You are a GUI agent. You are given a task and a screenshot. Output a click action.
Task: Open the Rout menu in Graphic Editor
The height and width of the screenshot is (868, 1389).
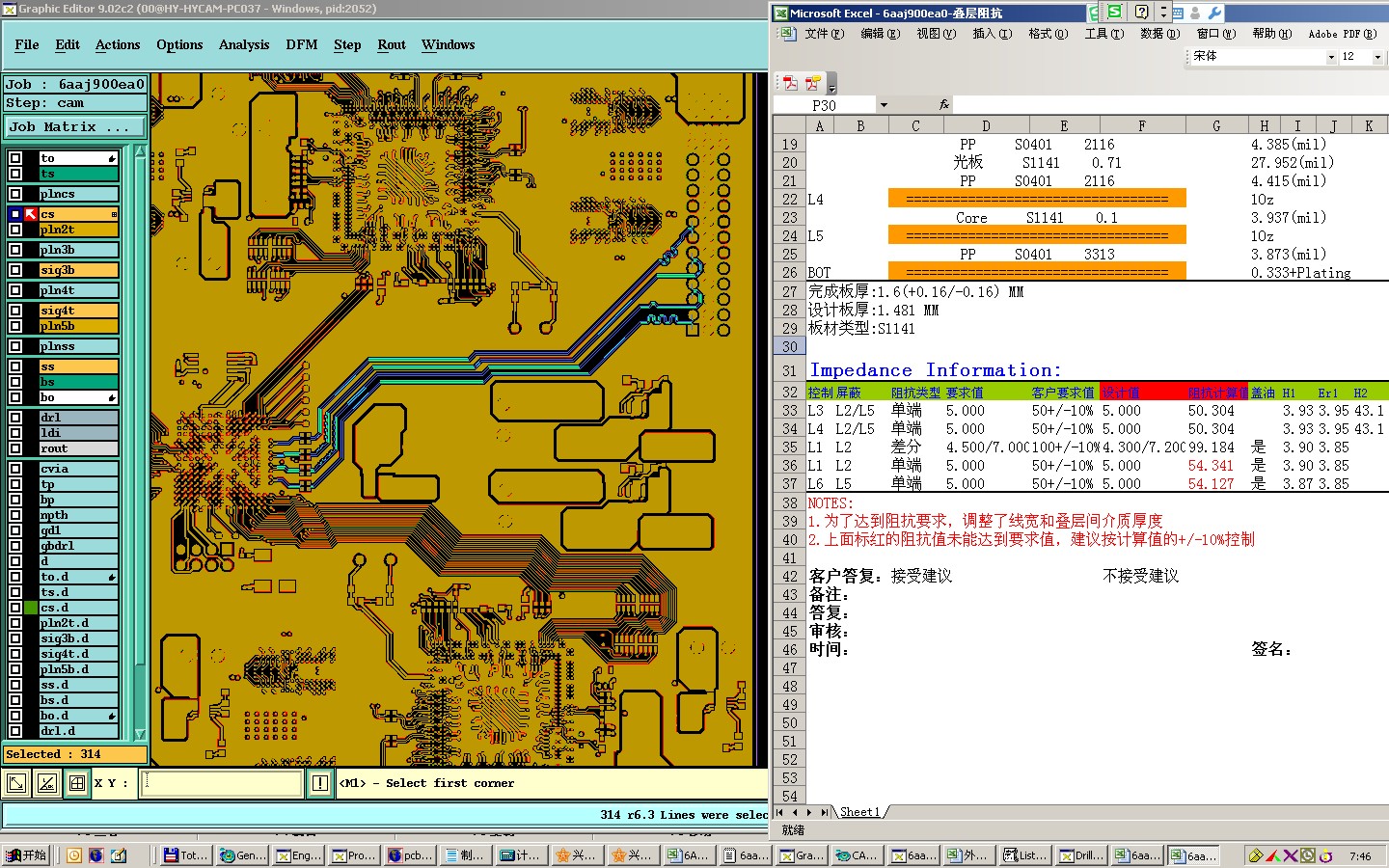[x=392, y=44]
